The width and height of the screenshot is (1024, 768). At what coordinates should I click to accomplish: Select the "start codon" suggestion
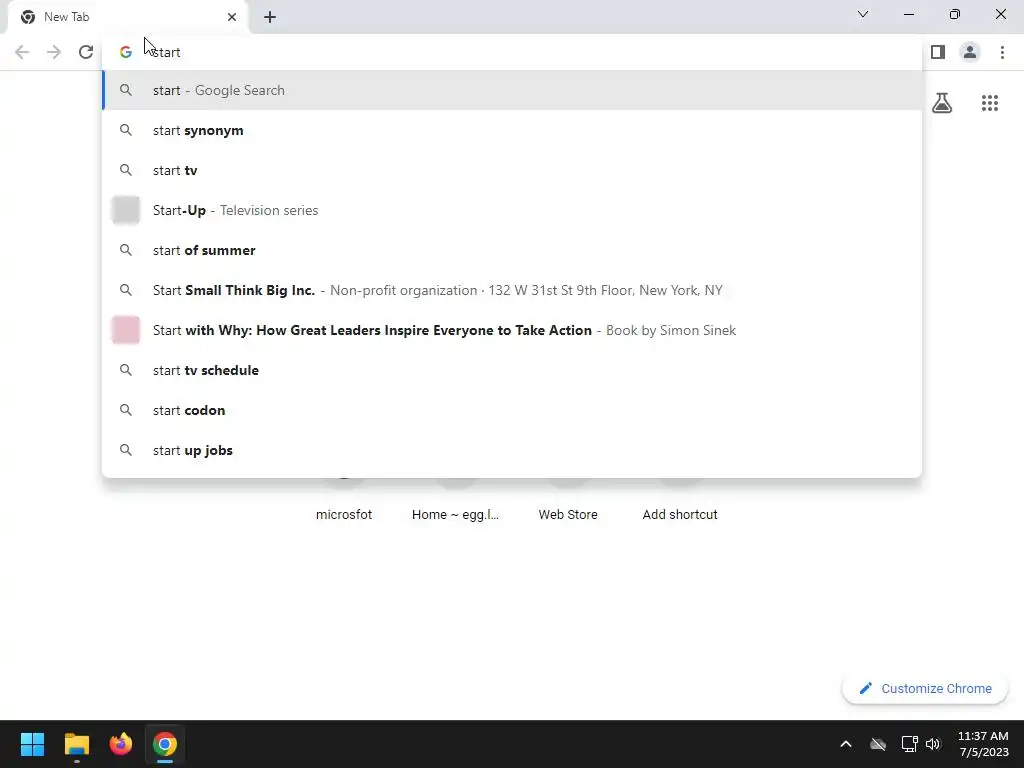pyautogui.click(x=512, y=410)
